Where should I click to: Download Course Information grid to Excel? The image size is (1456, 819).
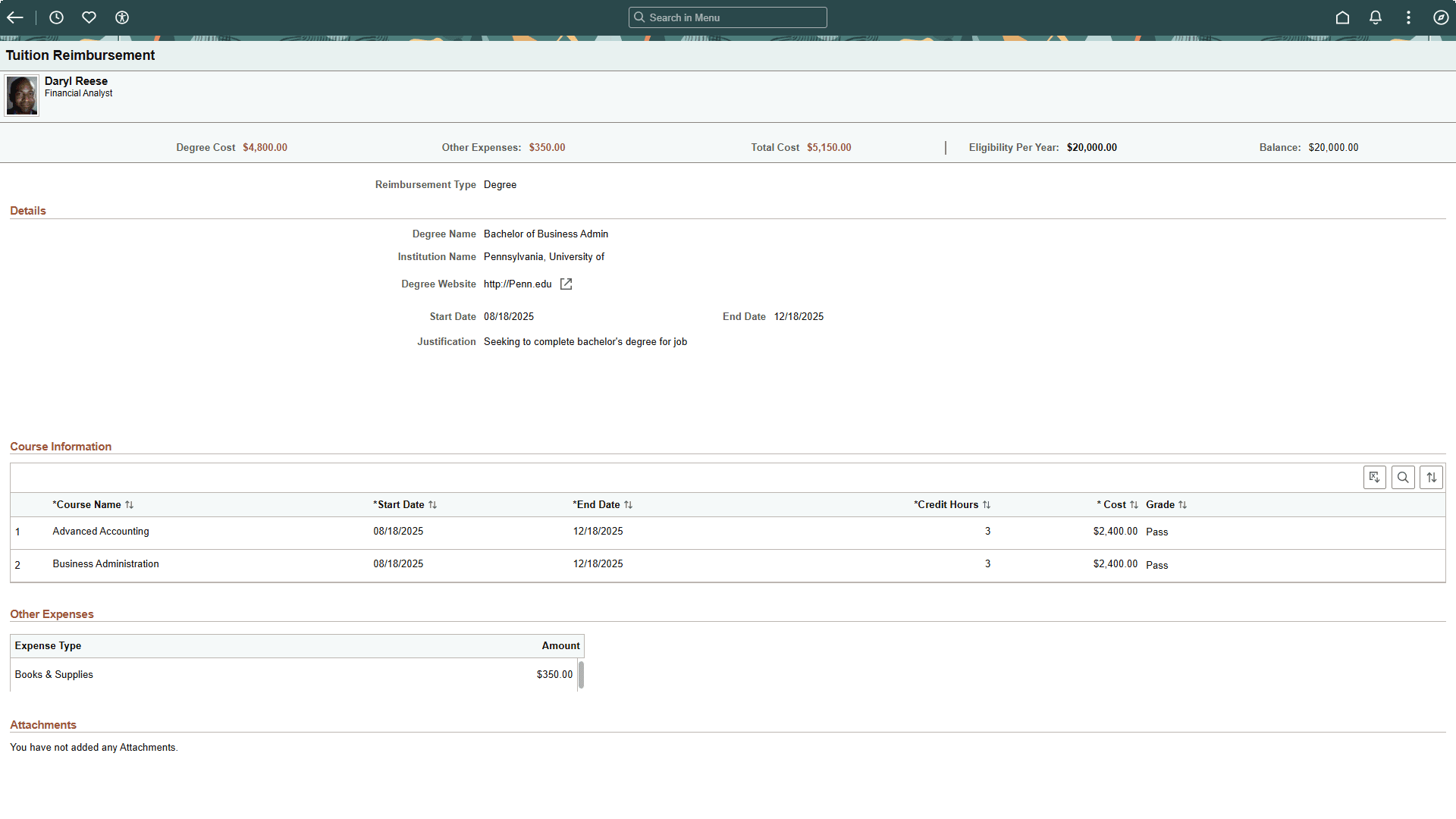coord(1375,477)
